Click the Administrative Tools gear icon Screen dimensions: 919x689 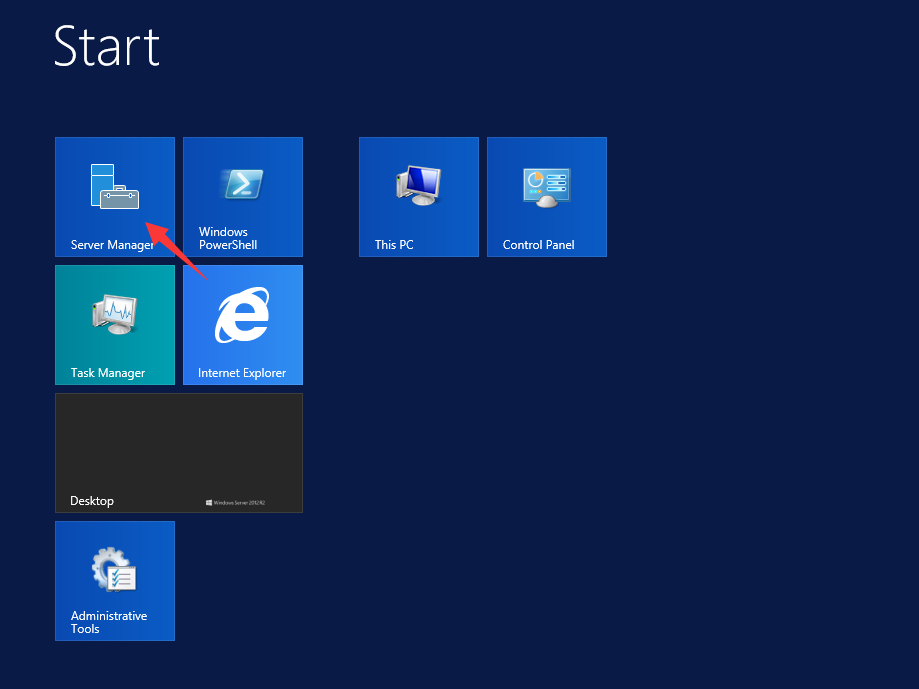tap(114, 569)
